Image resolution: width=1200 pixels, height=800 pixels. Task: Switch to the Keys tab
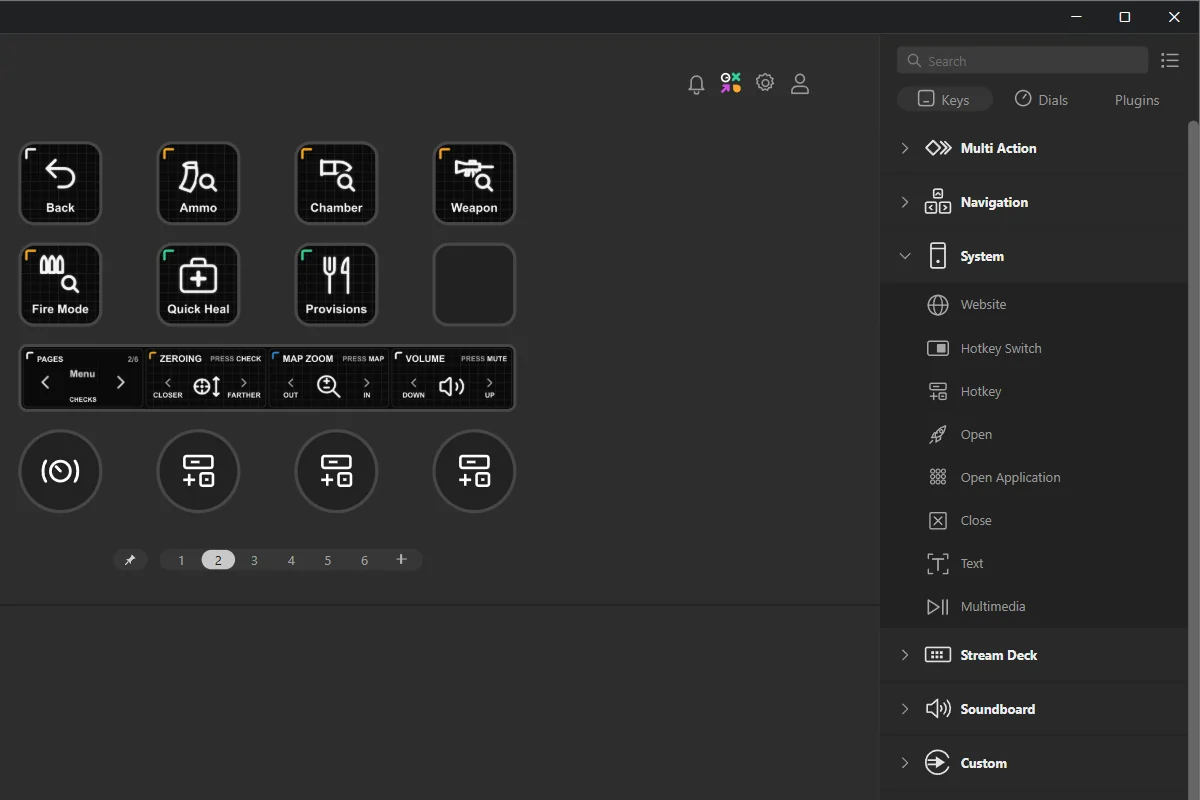(x=945, y=100)
